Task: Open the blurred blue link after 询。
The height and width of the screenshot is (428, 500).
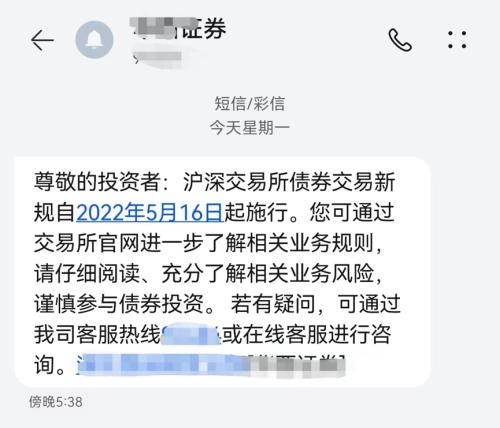Action: coord(163,365)
